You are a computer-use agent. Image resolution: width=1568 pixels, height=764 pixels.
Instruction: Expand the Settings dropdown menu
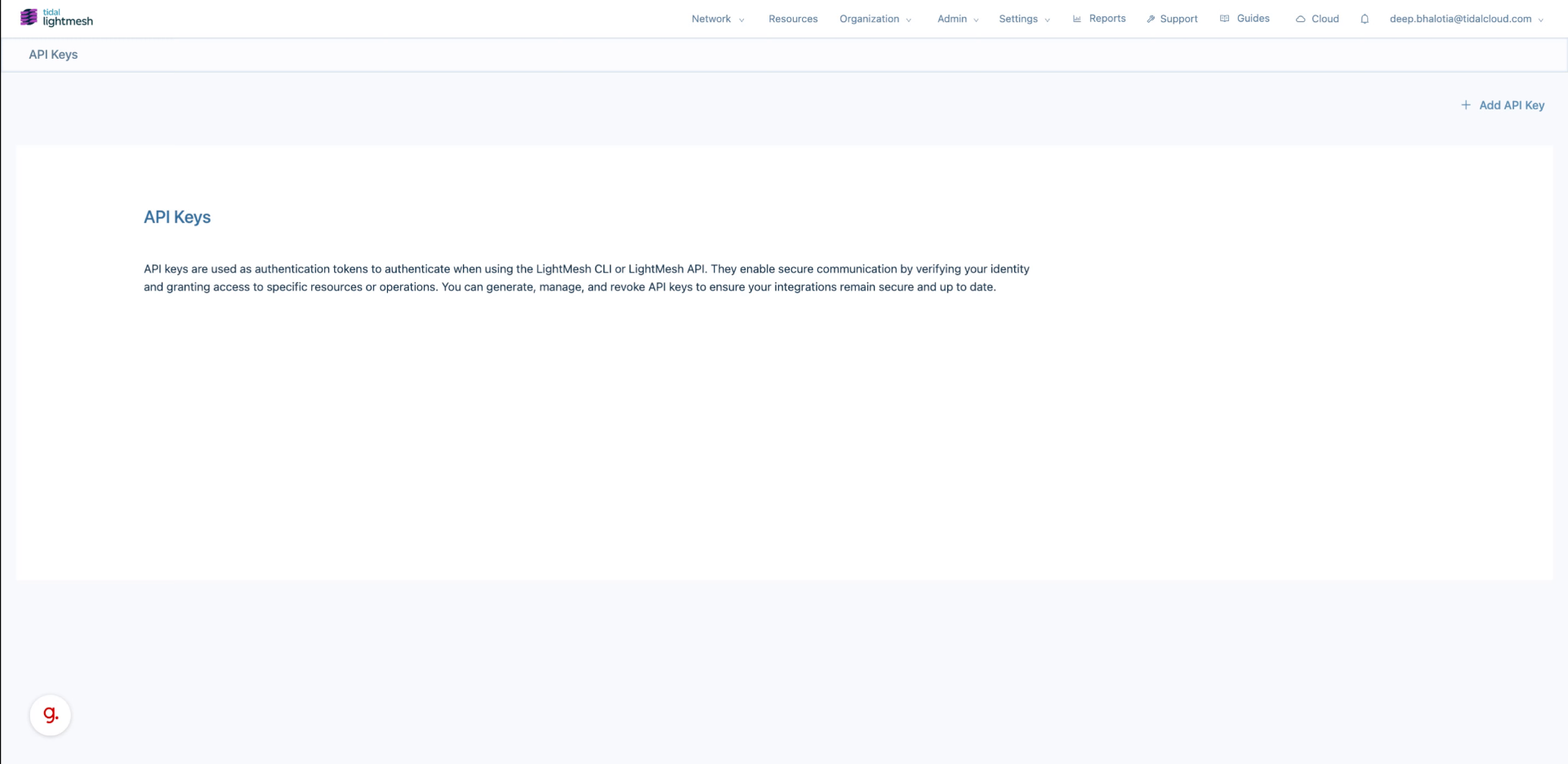[x=1023, y=19]
